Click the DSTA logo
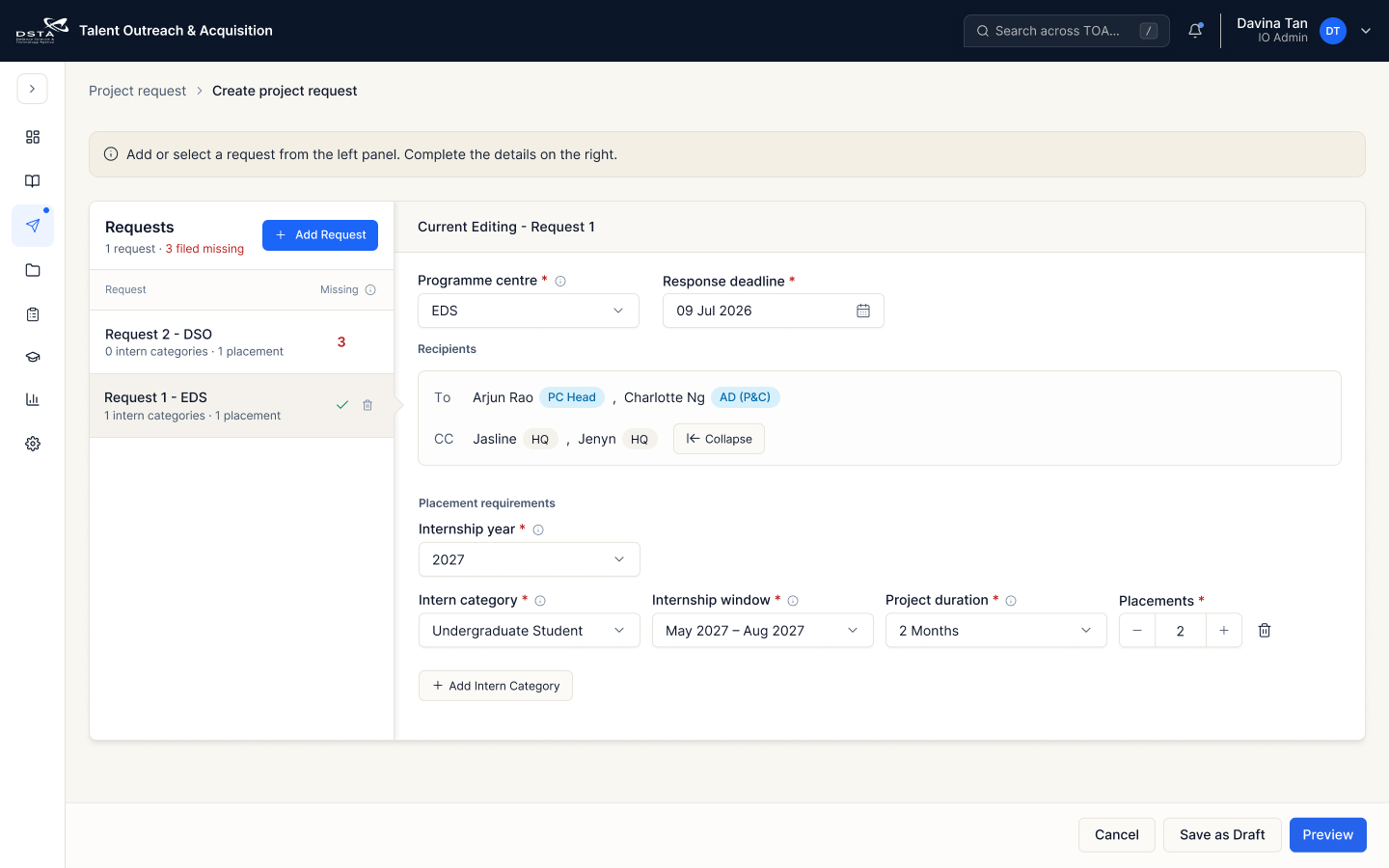Viewport: 1389px width, 868px height. [41, 30]
